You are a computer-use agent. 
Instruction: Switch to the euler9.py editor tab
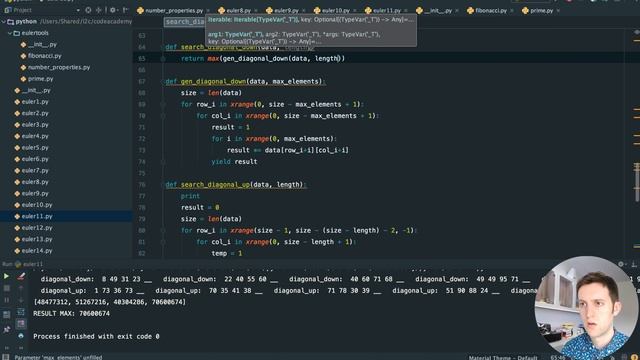click(287, 11)
